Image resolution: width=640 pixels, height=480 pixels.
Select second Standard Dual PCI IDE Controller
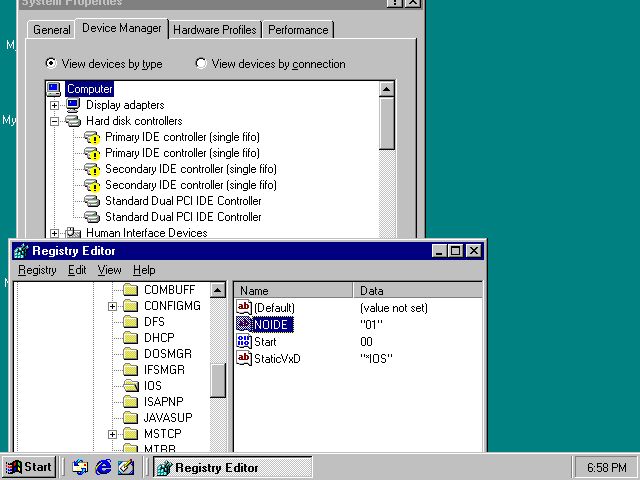click(183, 217)
